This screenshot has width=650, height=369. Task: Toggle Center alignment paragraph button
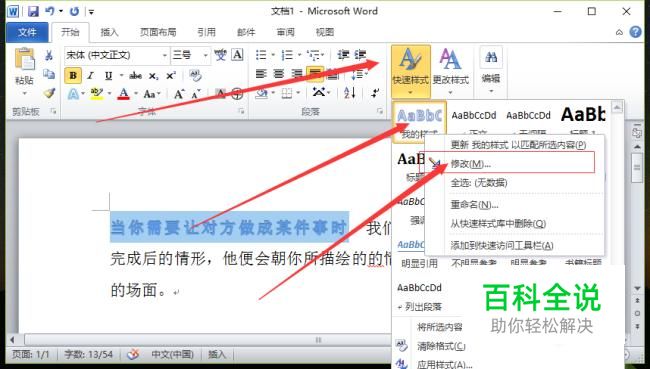pyautogui.click(x=279, y=74)
